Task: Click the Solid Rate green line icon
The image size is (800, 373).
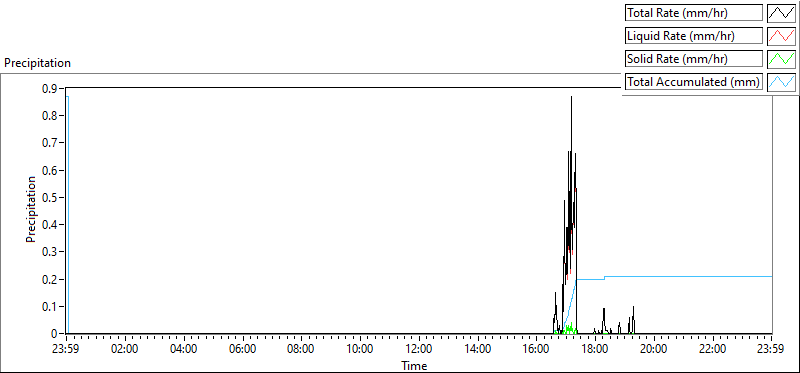Action: tap(782, 59)
